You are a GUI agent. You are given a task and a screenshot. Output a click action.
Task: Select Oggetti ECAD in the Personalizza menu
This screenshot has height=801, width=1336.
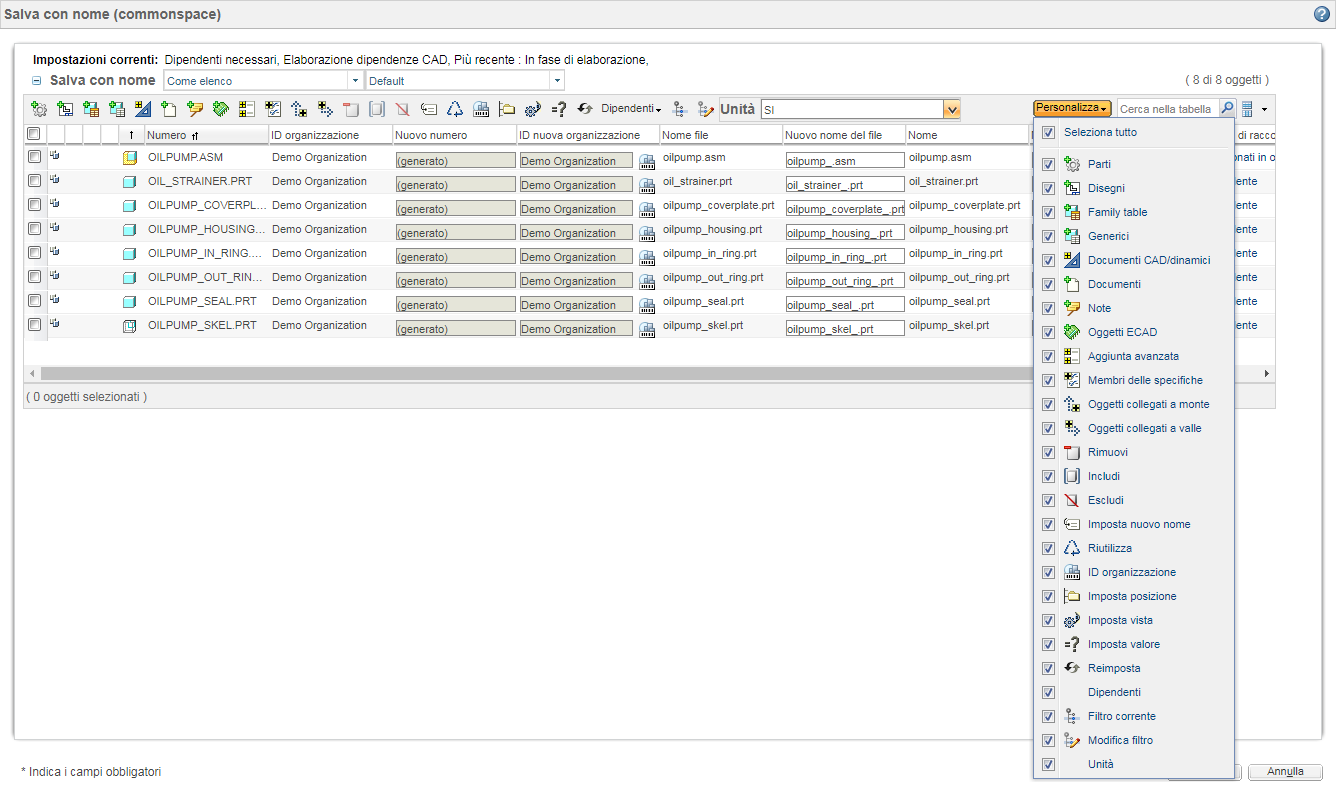1122,332
